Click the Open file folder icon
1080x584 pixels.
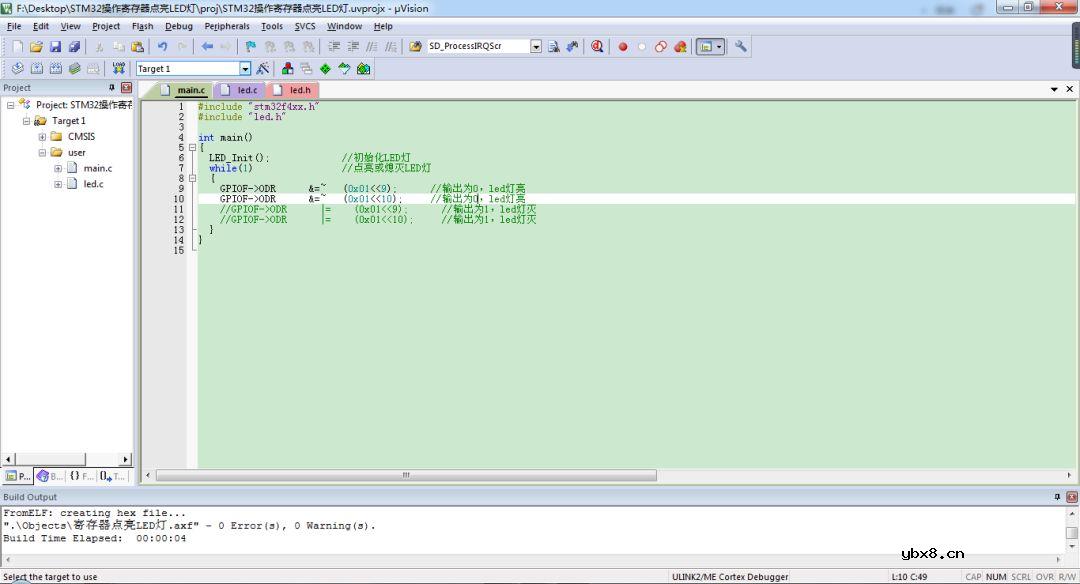point(36,47)
